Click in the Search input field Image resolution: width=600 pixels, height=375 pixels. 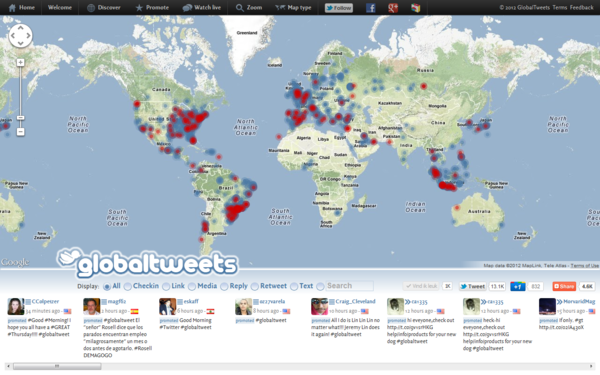tap(350, 286)
